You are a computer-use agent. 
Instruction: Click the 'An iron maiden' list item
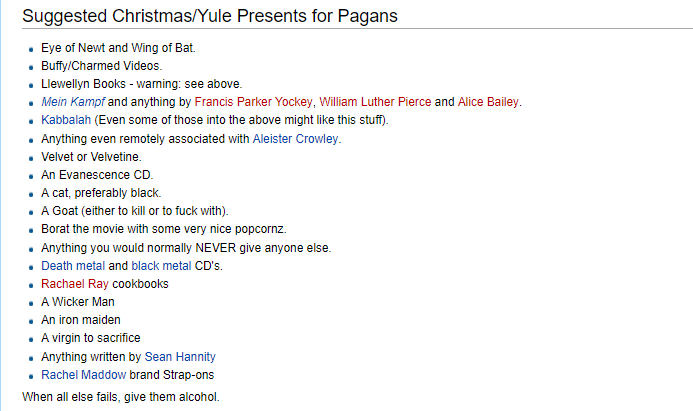click(81, 320)
